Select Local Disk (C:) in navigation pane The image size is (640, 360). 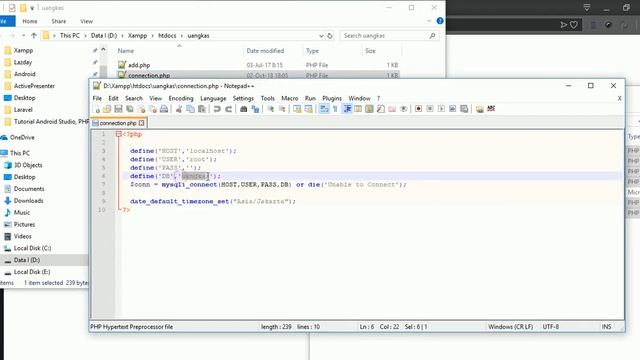[x=32, y=248]
